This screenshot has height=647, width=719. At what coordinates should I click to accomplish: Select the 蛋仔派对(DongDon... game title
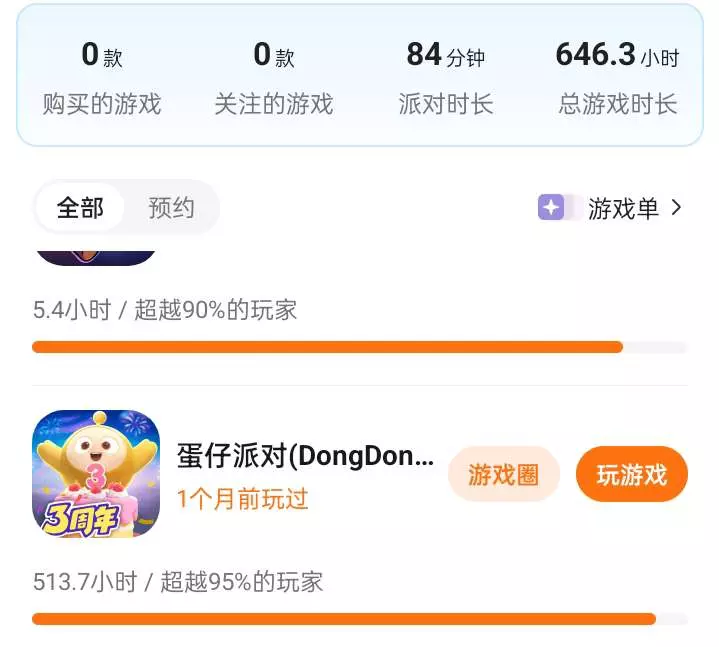(305, 456)
